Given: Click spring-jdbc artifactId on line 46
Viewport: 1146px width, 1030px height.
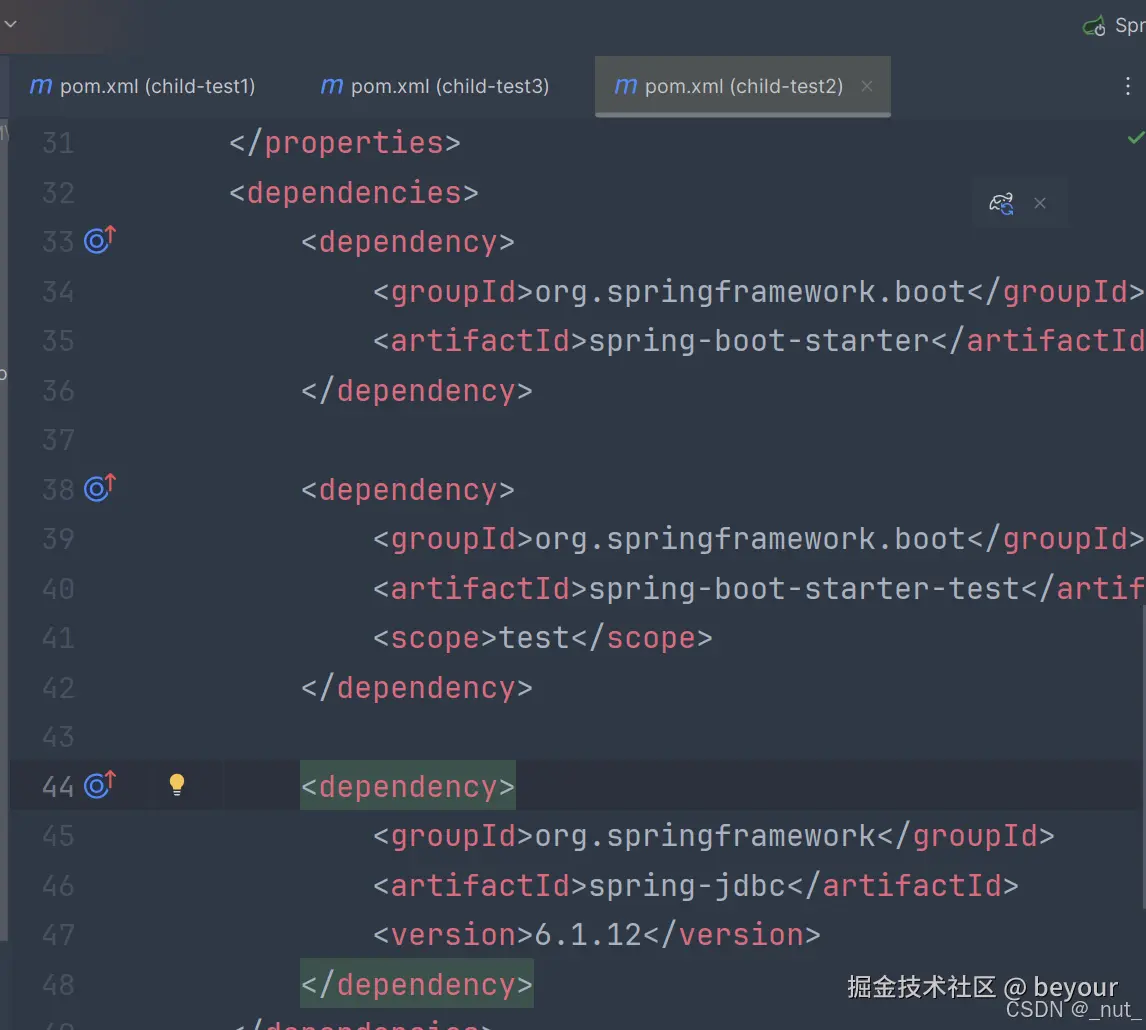Looking at the screenshot, I should 696,885.
